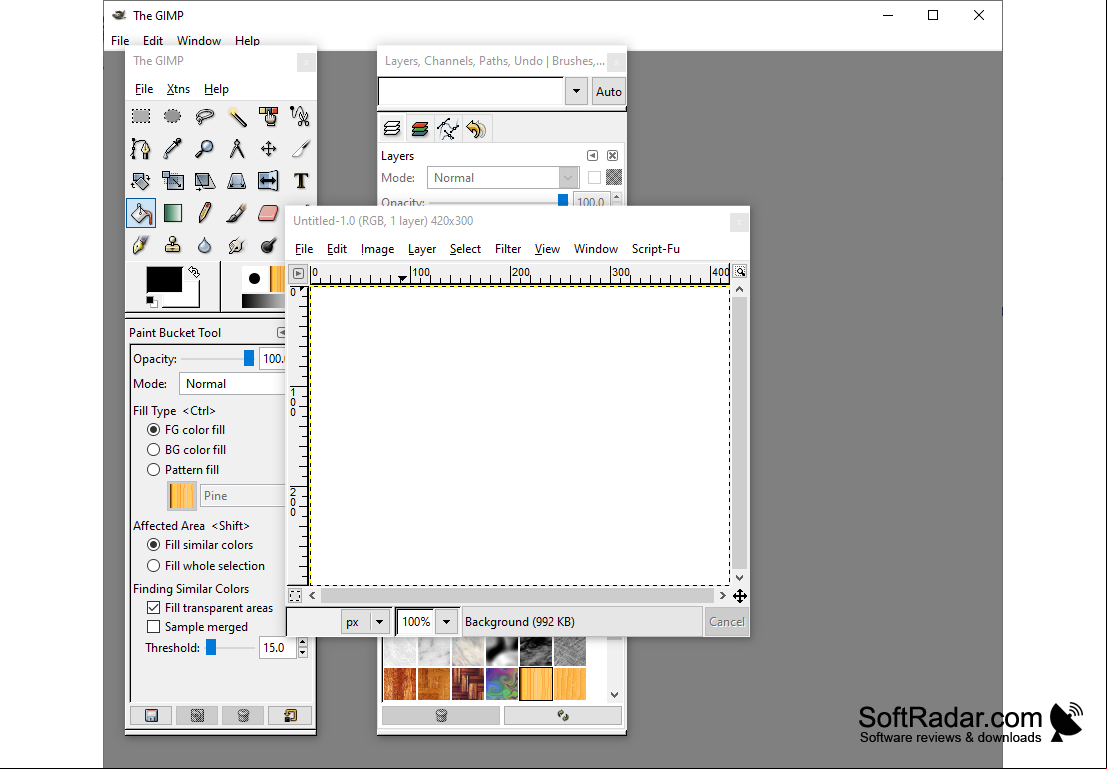Select the Intelligent Scissors tool

[x=300, y=116]
